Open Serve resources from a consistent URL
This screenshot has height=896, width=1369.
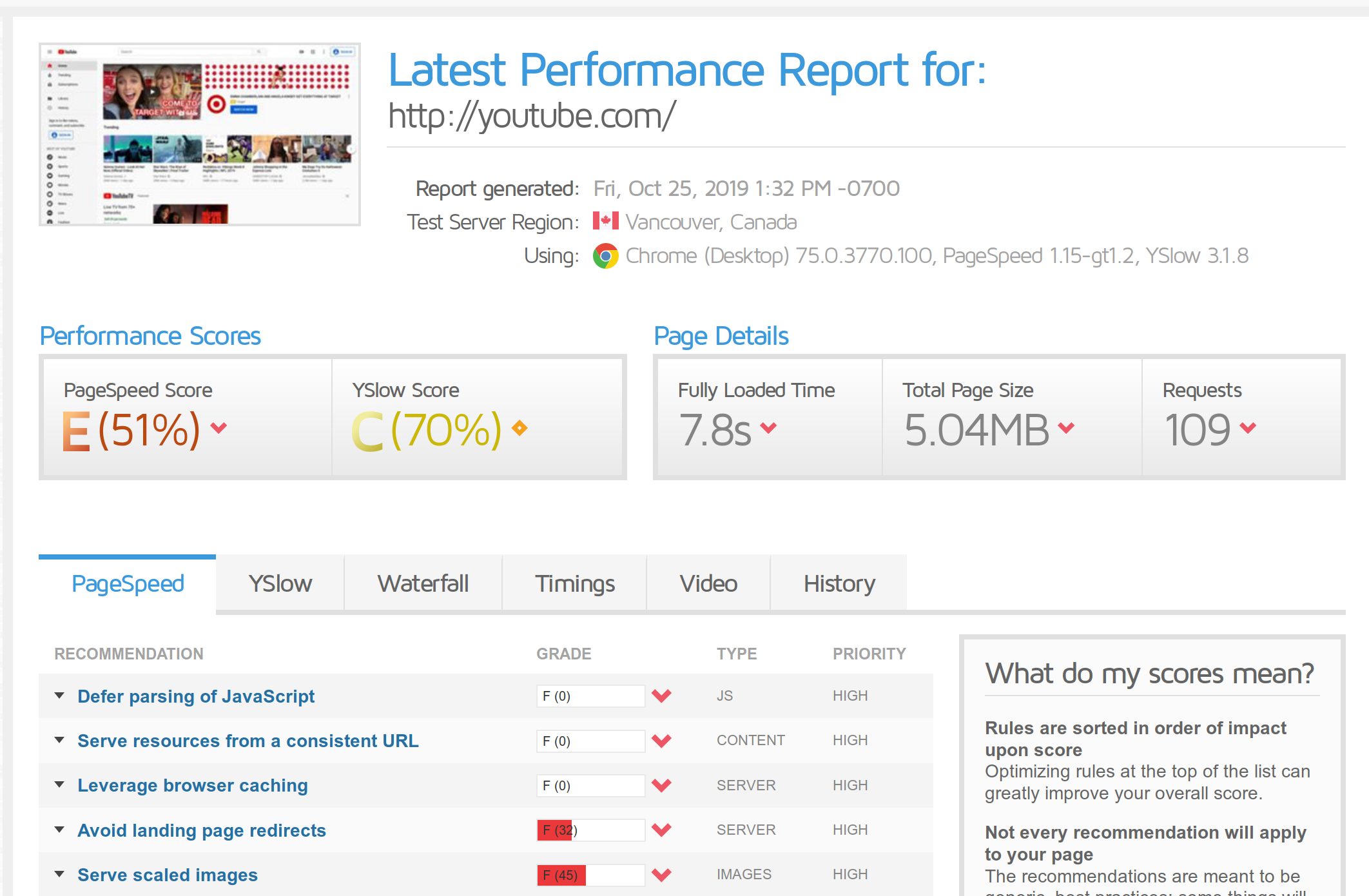click(248, 741)
